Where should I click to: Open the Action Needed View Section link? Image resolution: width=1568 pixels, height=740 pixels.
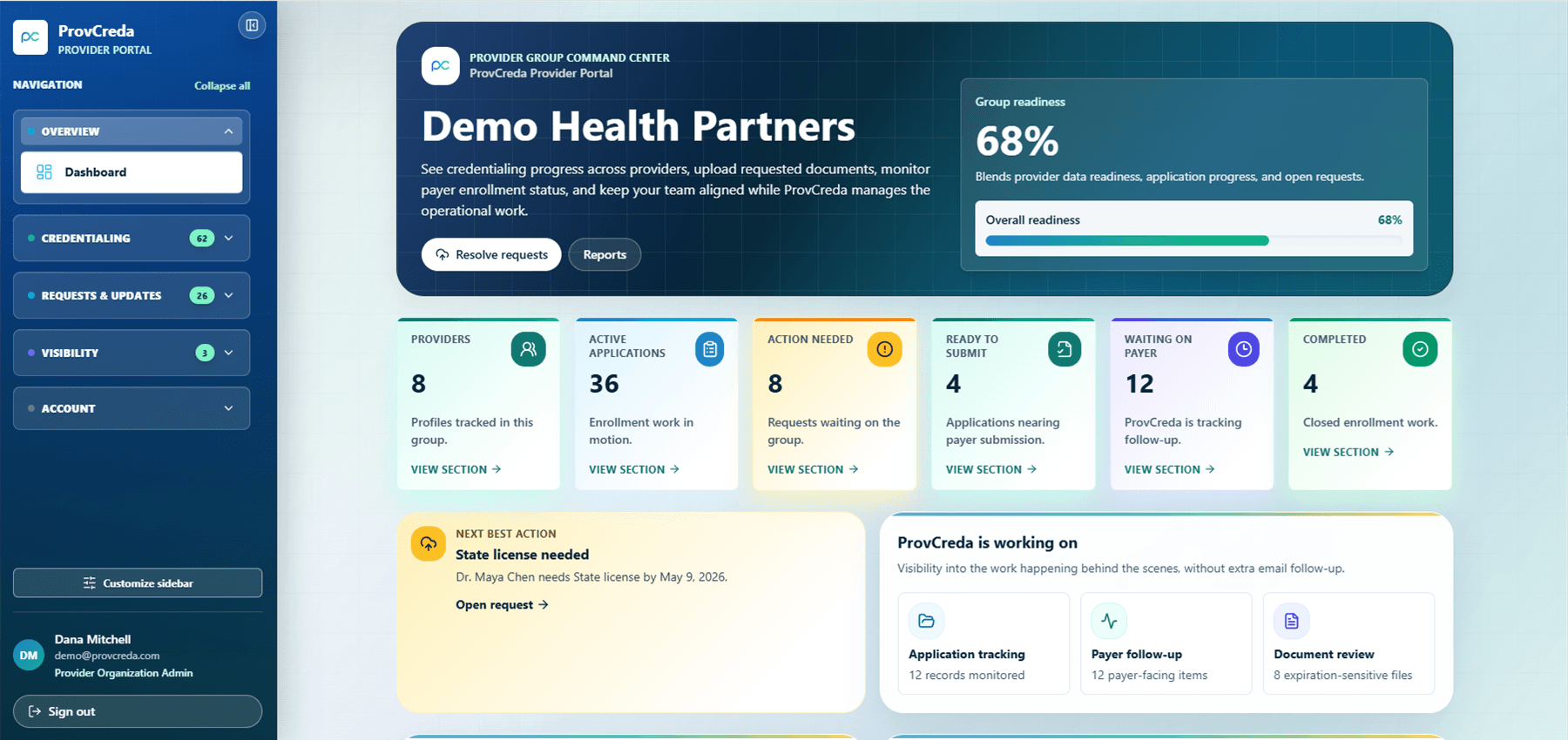pos(813,469)
